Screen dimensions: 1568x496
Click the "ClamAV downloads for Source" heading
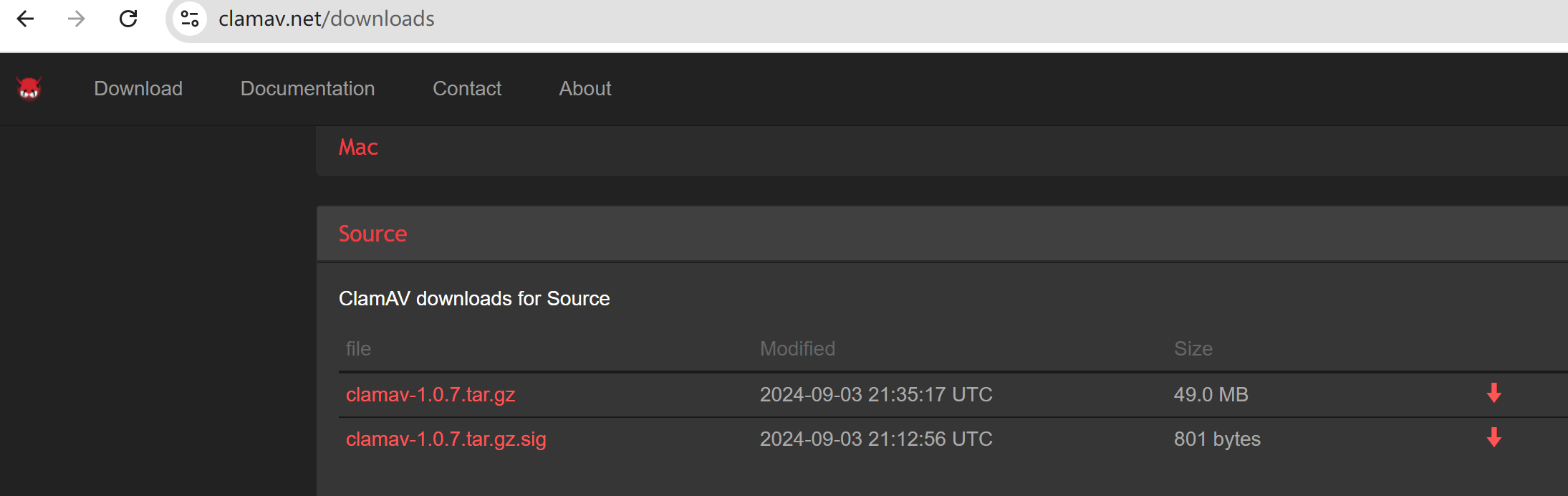[x=474, y=299]
